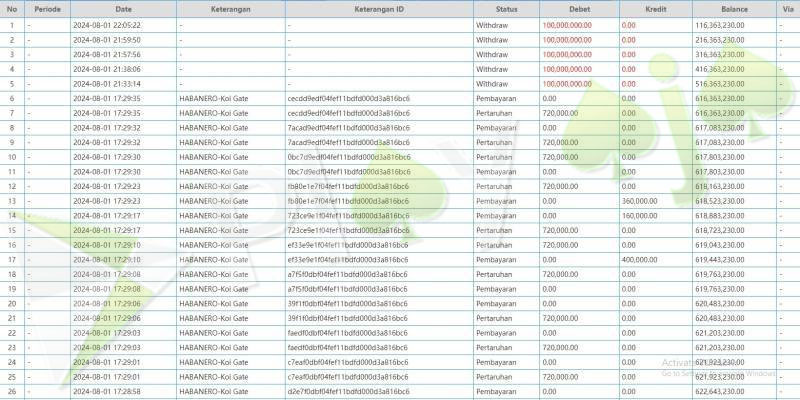Click the Withdraw status in row 1

point(492,24)
